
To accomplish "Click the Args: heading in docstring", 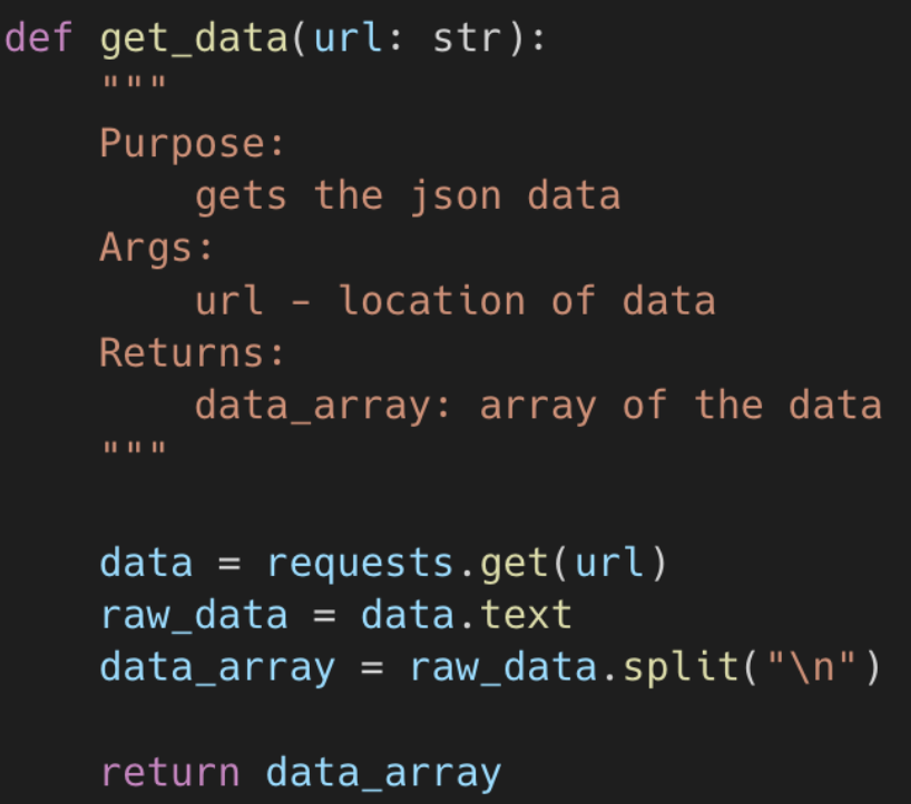I will coord(156,248).
